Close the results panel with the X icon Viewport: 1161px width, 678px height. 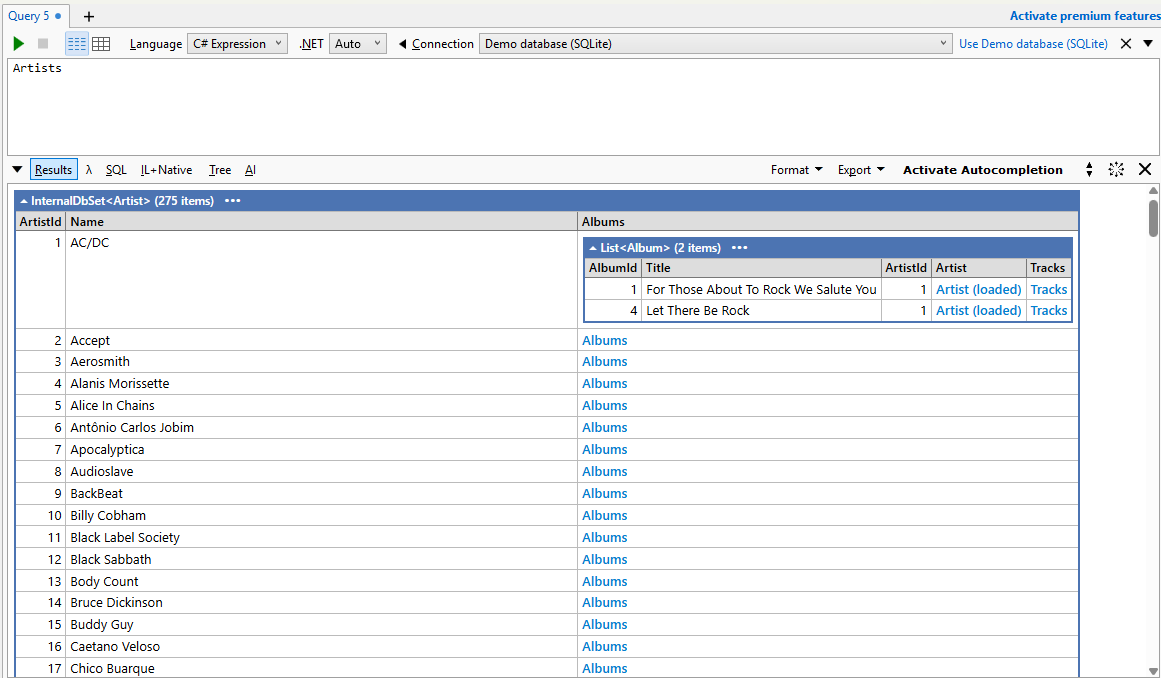(1145, 169)
